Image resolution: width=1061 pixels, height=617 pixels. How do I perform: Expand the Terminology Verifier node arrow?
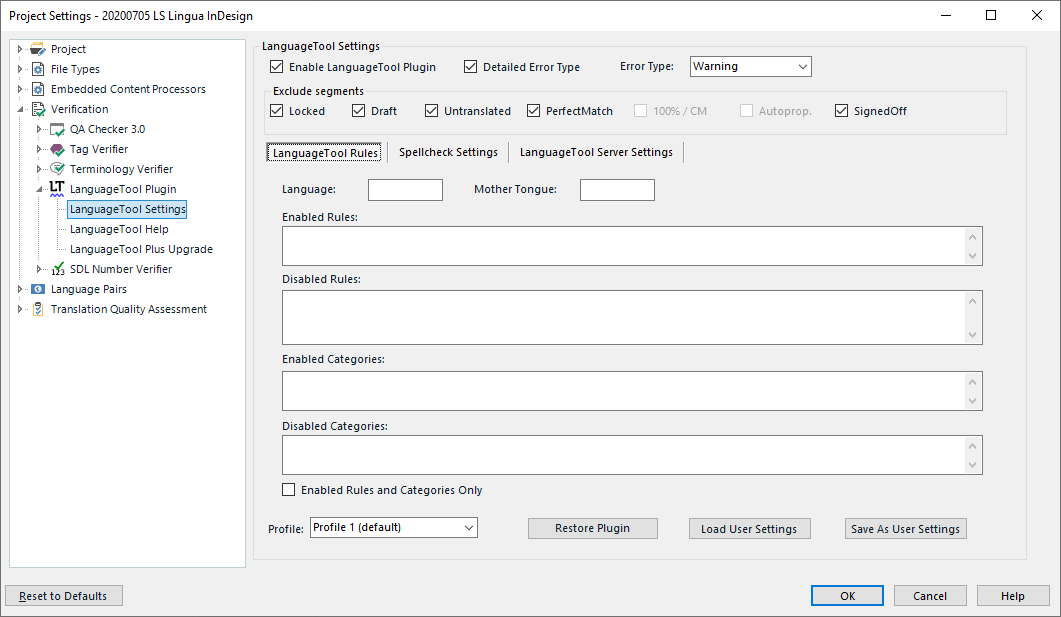pyautogui.click(x=39, y=169)
